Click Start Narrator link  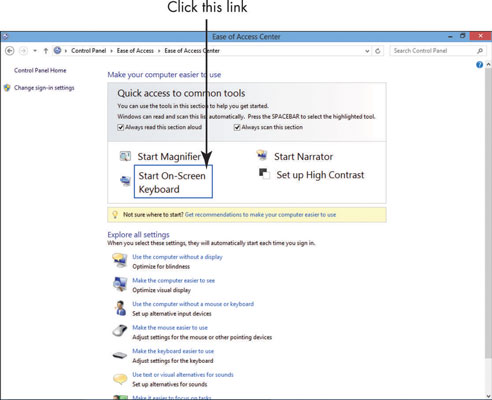pyautogui.click(x=303, y=157)
